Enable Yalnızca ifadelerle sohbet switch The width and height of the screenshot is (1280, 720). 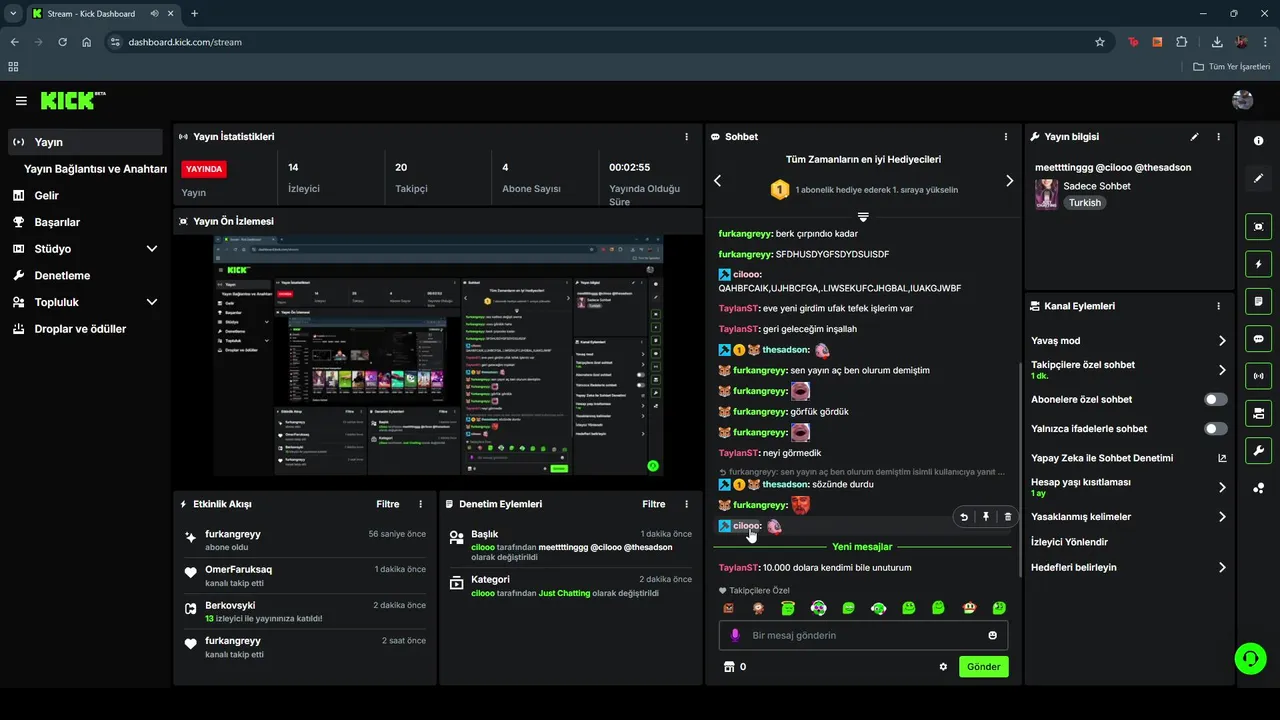point(1216,429)
